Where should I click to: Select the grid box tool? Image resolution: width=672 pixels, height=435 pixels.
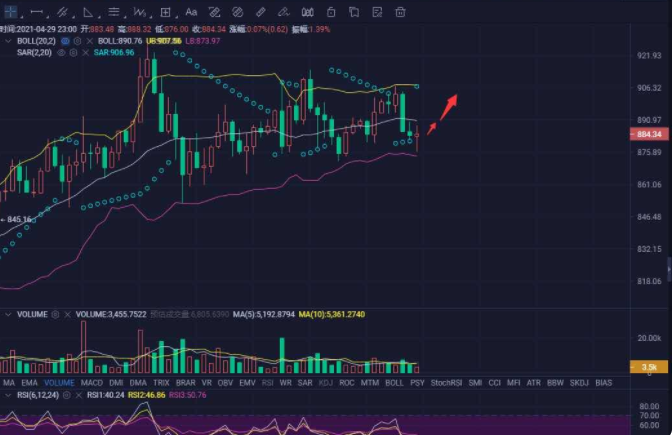[165, 12]
